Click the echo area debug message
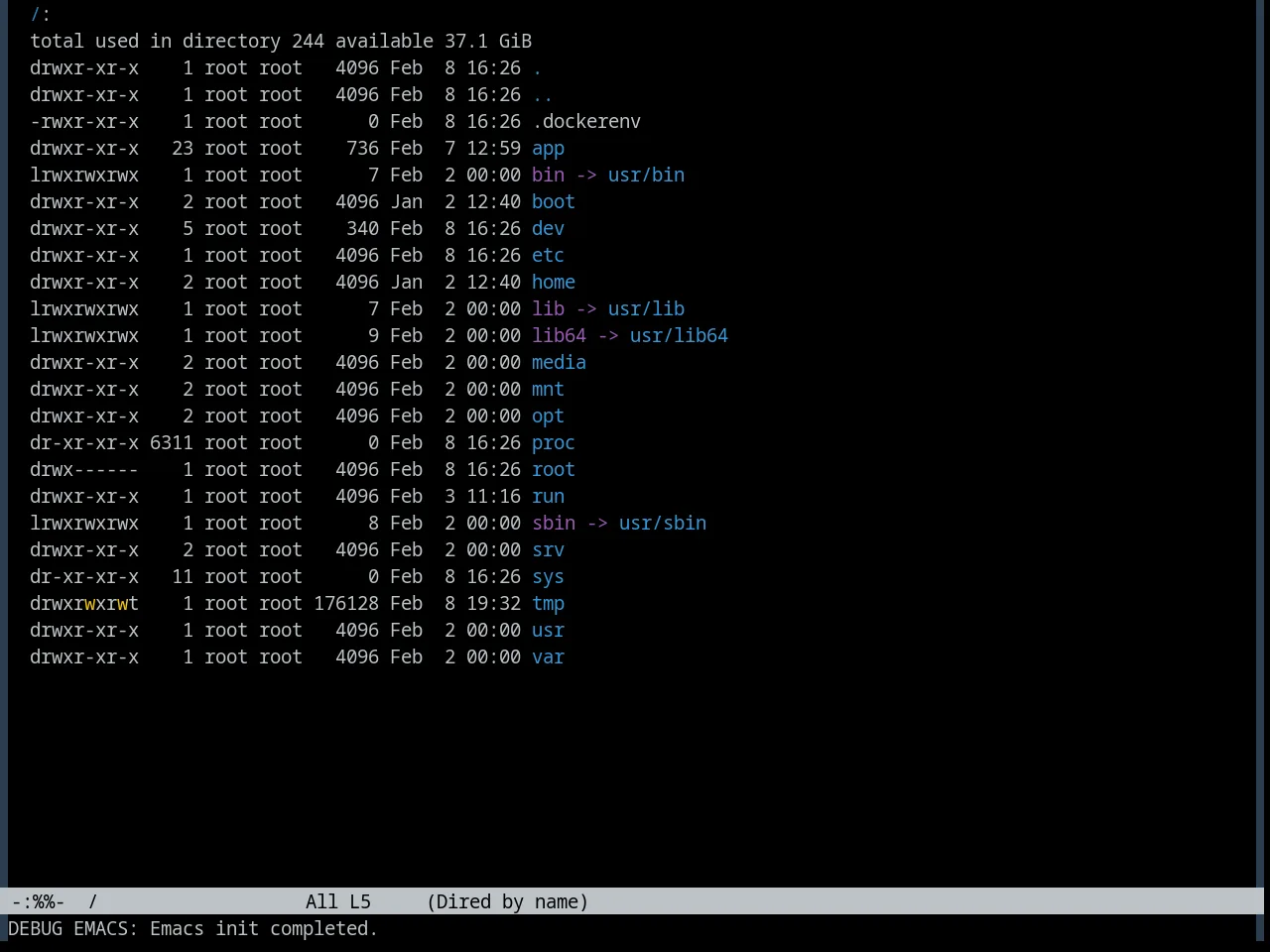Viewport: 1270px width, 952px height. pyautogui.click(x=192, y=929)
